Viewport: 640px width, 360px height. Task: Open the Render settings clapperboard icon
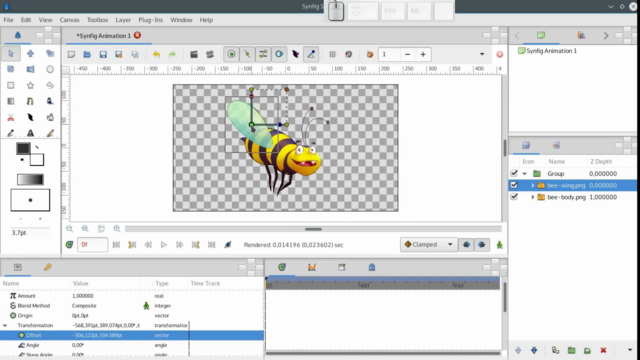point(194,54)
